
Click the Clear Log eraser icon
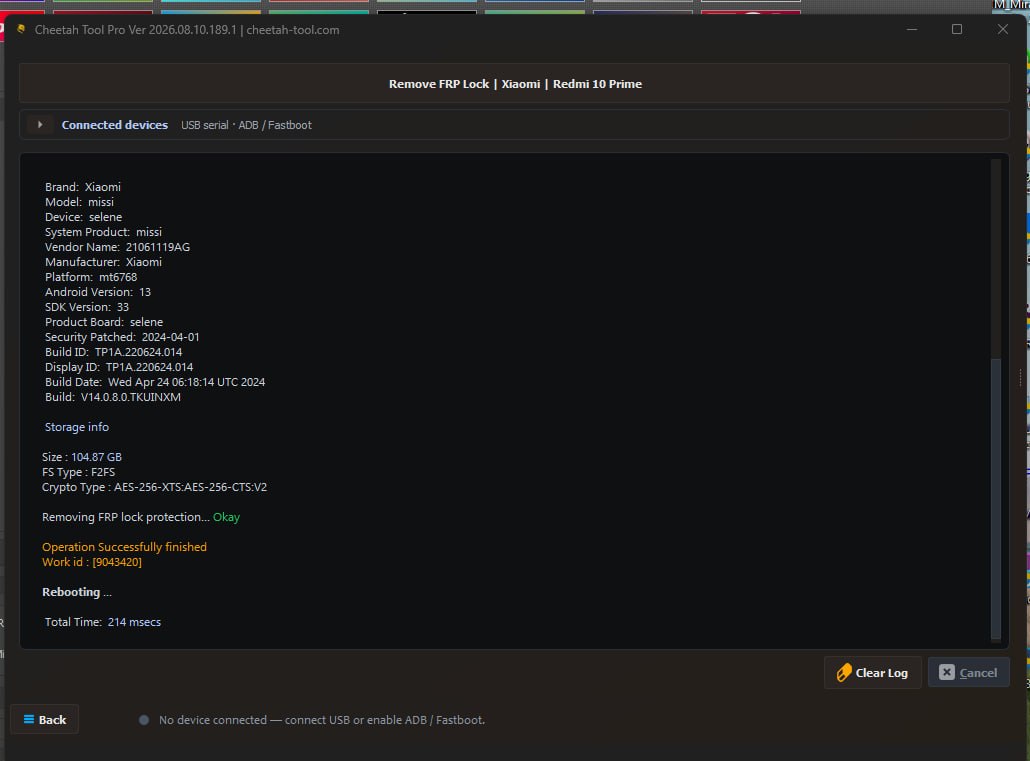pyautogui.click(x=844, y=672)
